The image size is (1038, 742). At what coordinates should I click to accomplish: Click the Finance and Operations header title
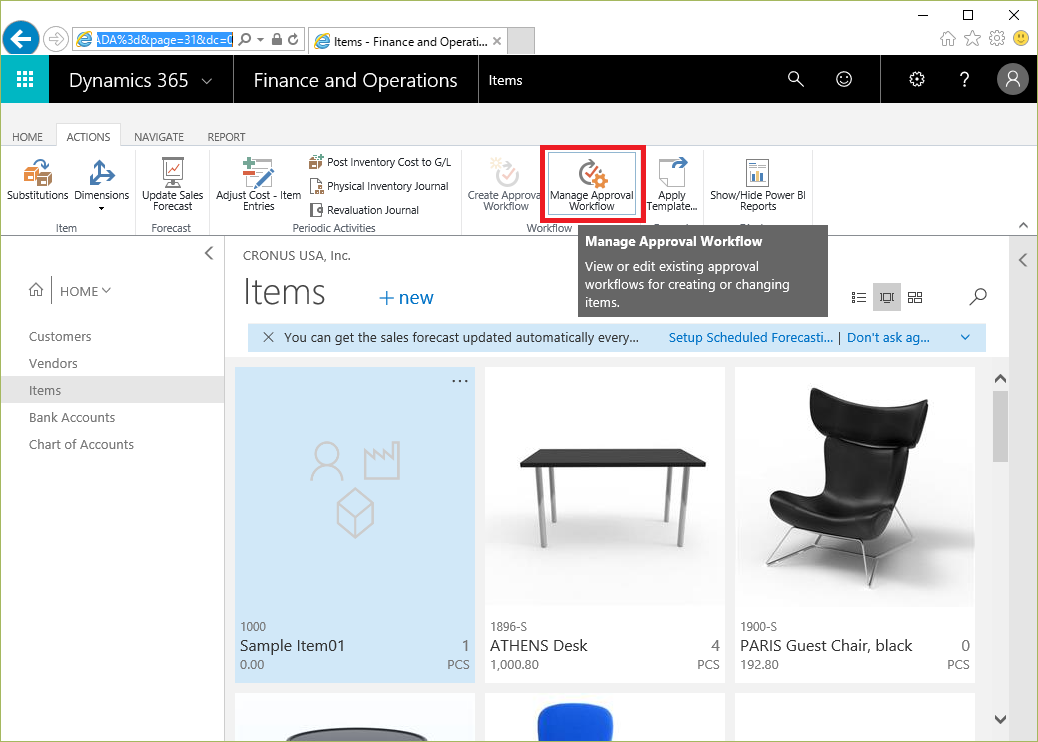(x=355, y=80)
